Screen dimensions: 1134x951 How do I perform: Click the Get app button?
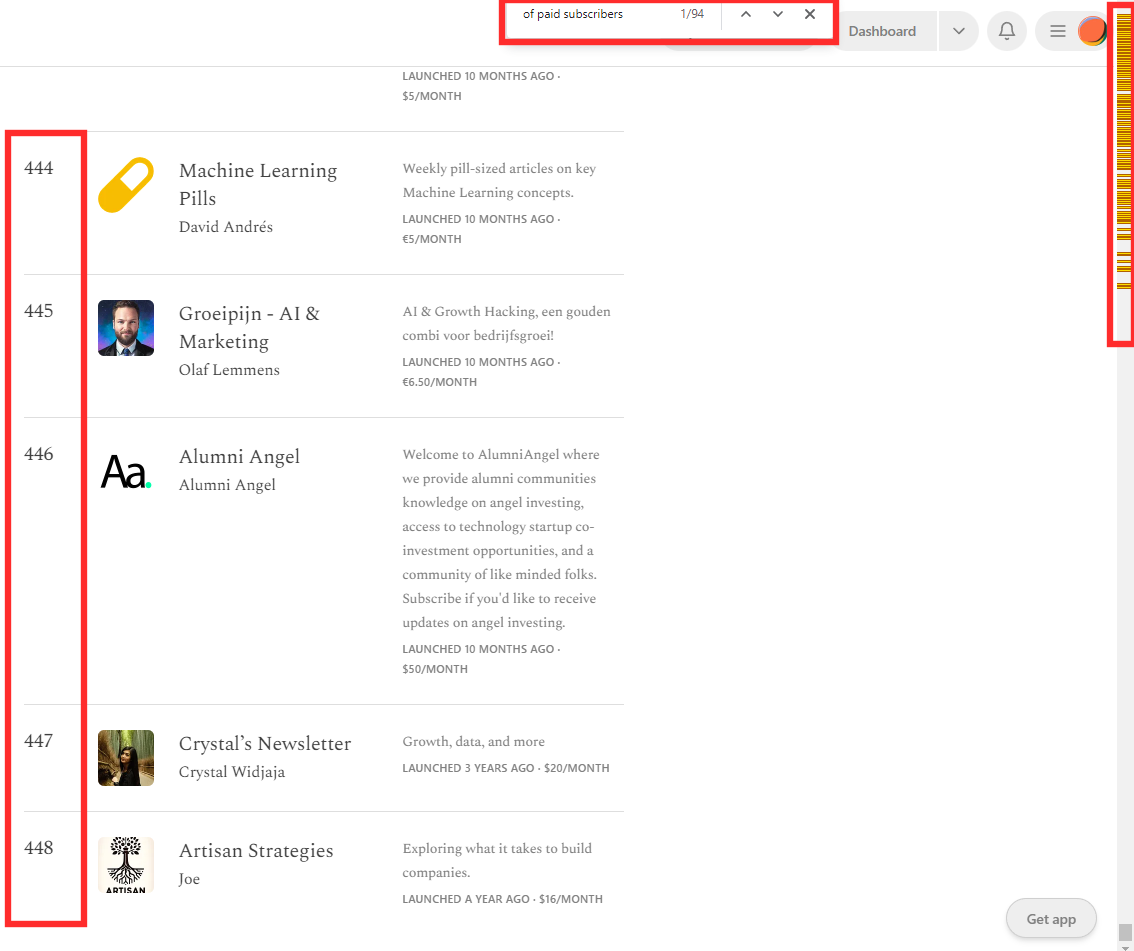[1051, 919]
